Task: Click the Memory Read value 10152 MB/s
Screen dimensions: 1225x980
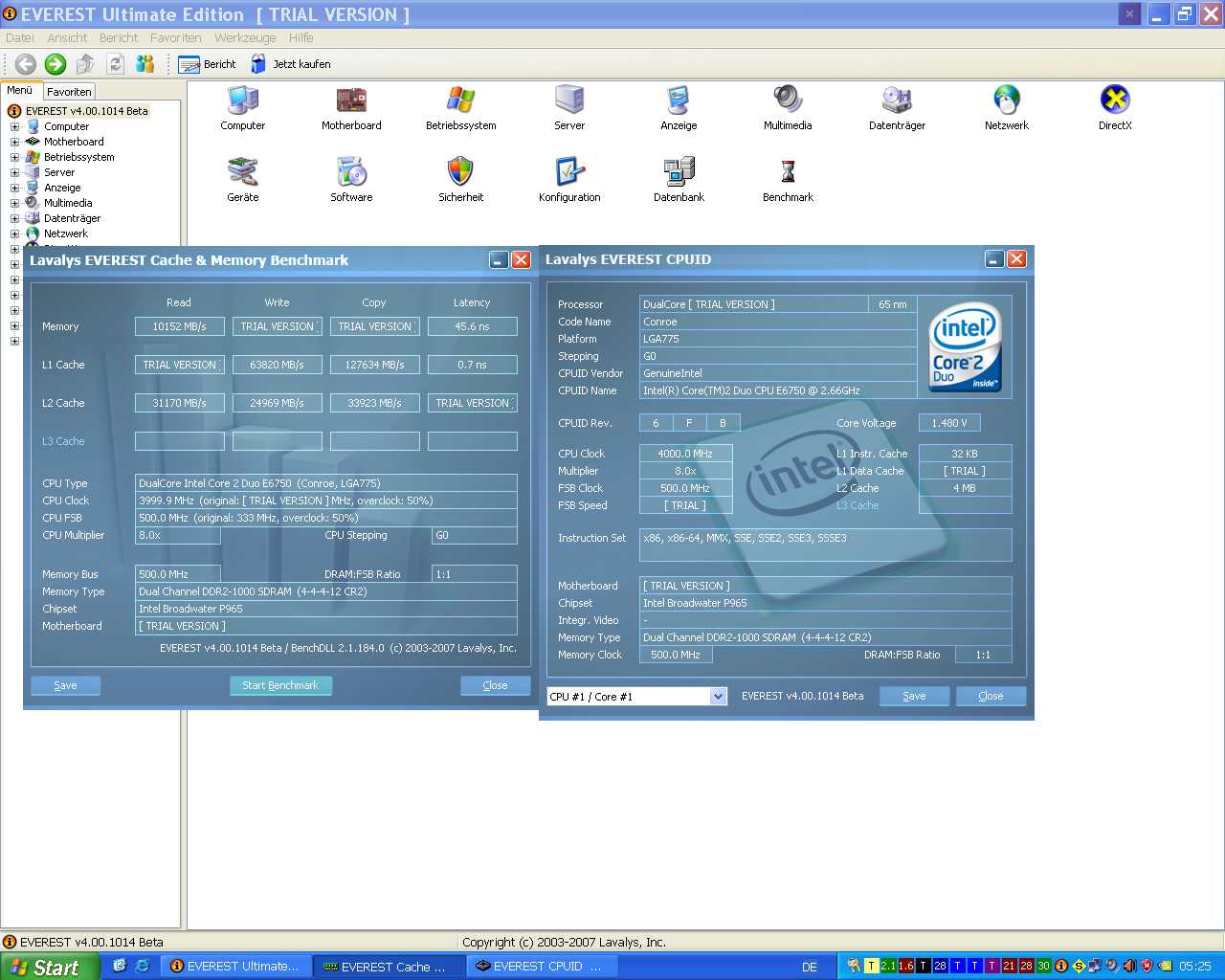Action: (180, 326)
